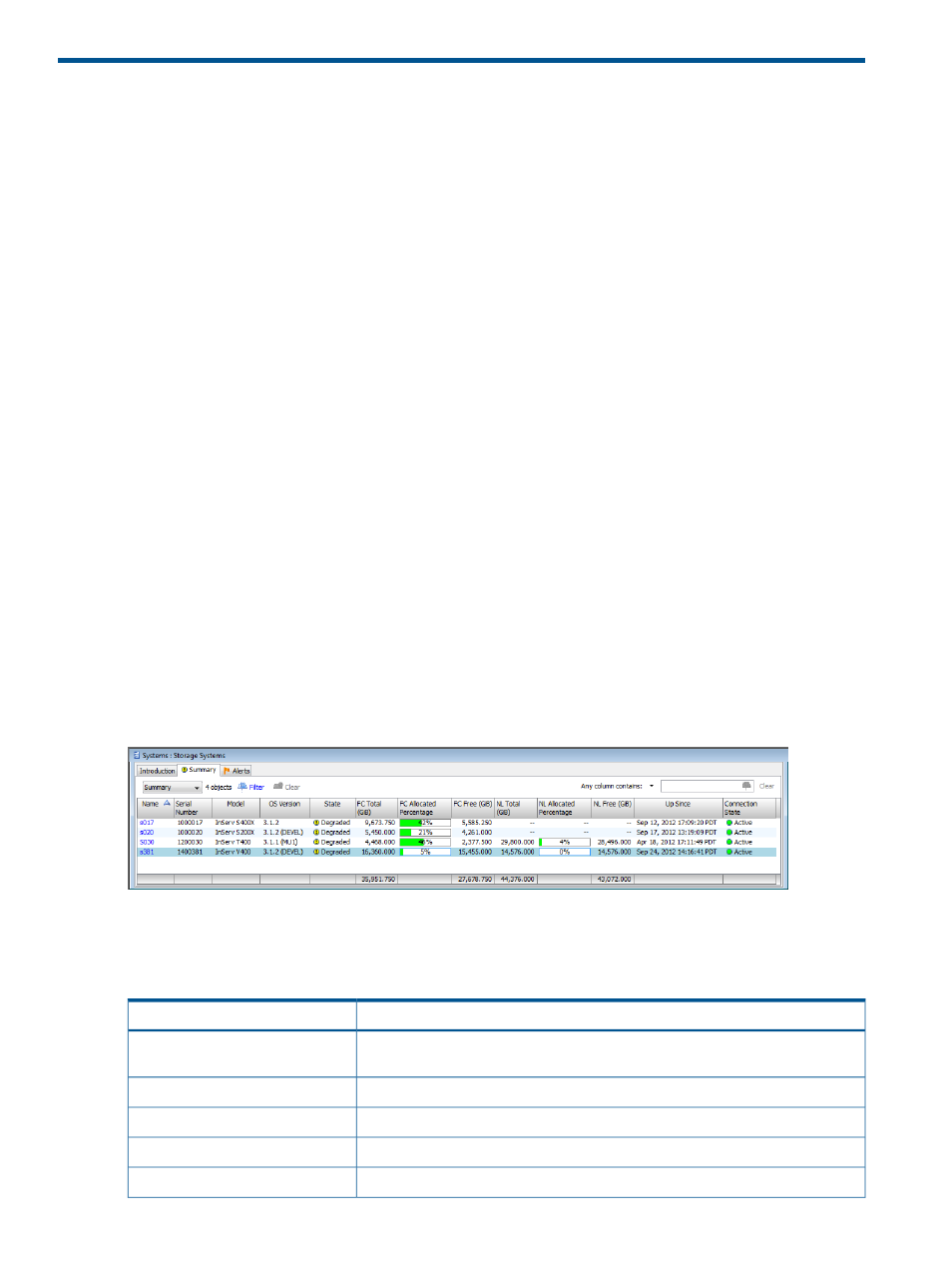
Task: Sort by FC Free (GiB) header
Action: coord(473,808)
